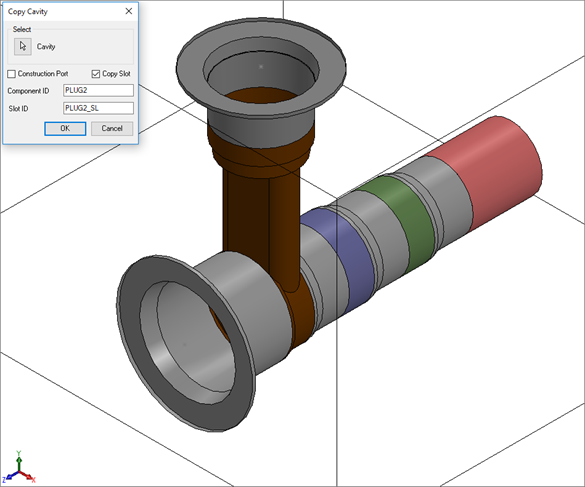The height and width of the screenshot is (487, 585).
Task: Click the Component ID field containing PLUG2
Action: coord(98,90)
